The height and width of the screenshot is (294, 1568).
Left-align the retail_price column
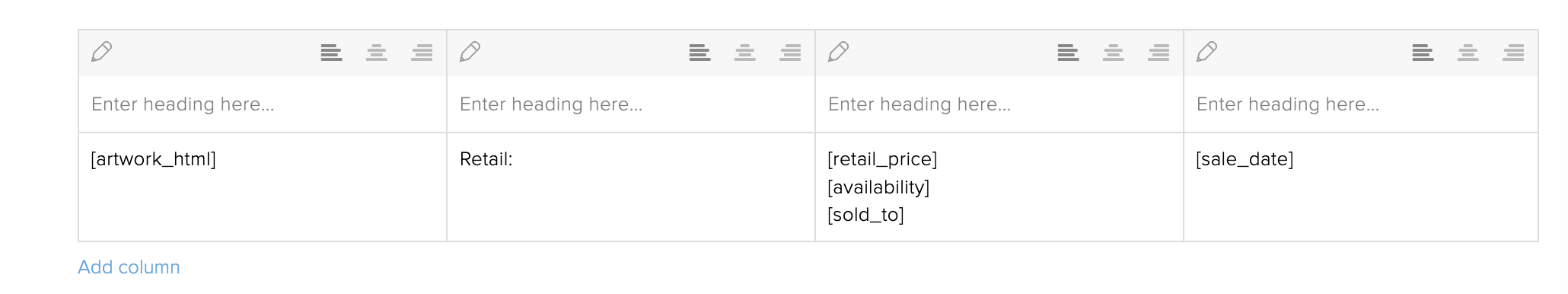1068,53
